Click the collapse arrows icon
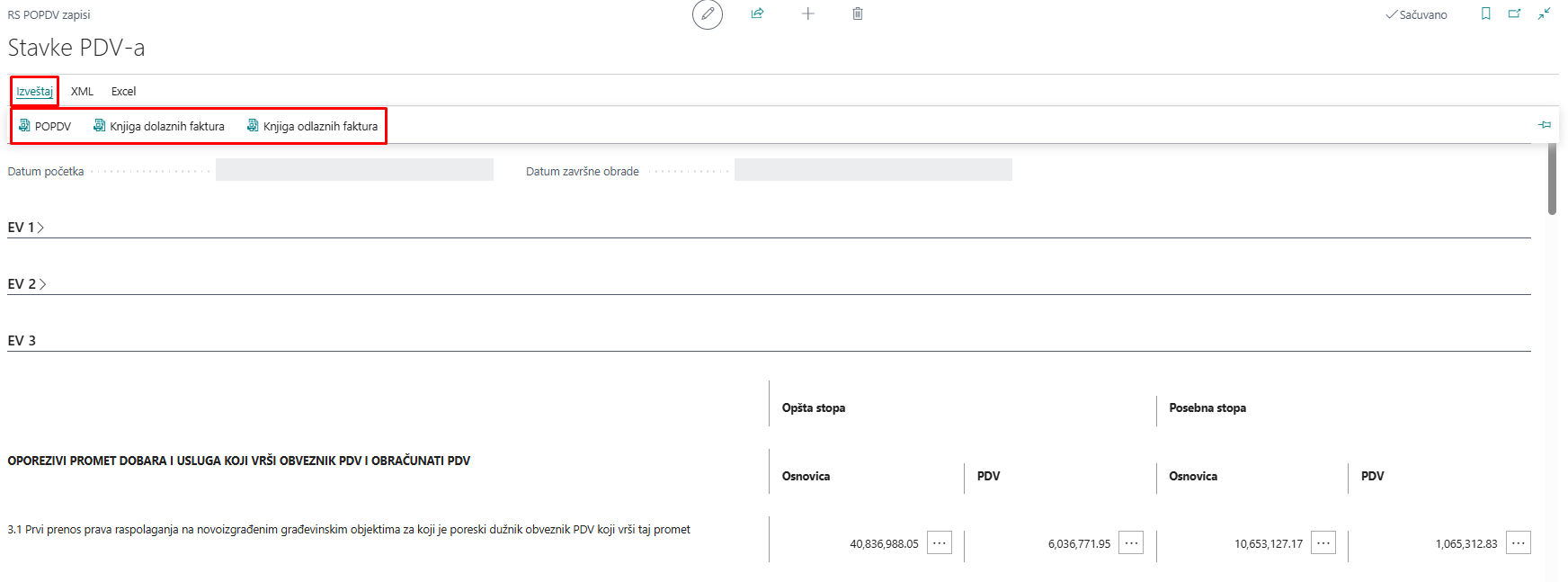 click(x=1544, y=13)
